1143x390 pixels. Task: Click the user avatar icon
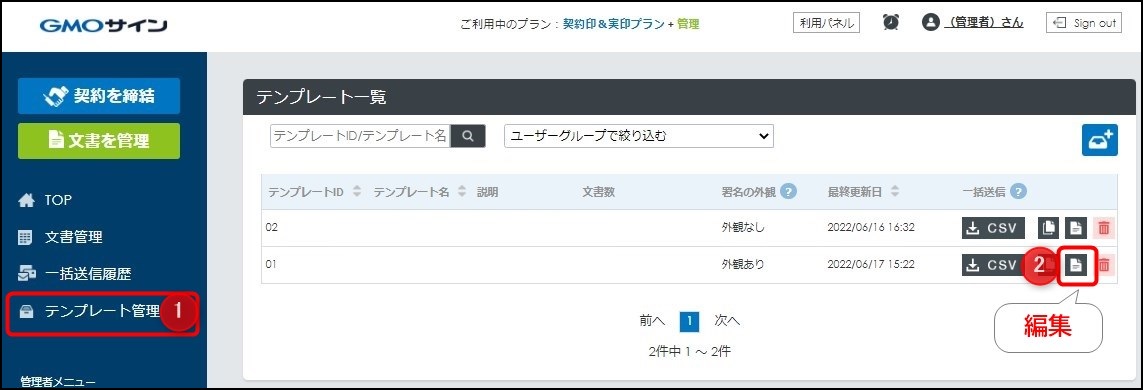(930, 23)
